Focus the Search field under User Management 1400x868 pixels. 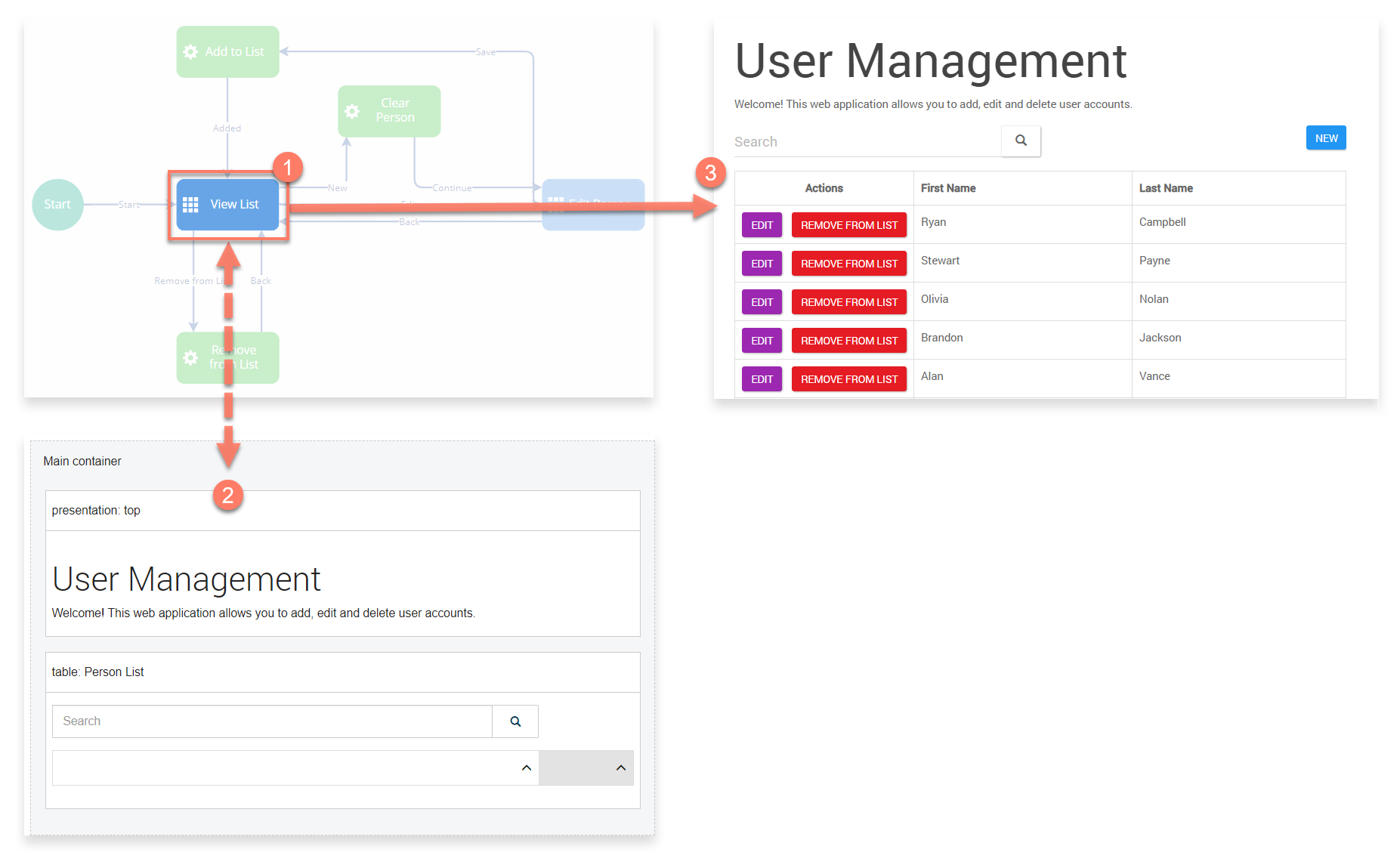(866, 142)
